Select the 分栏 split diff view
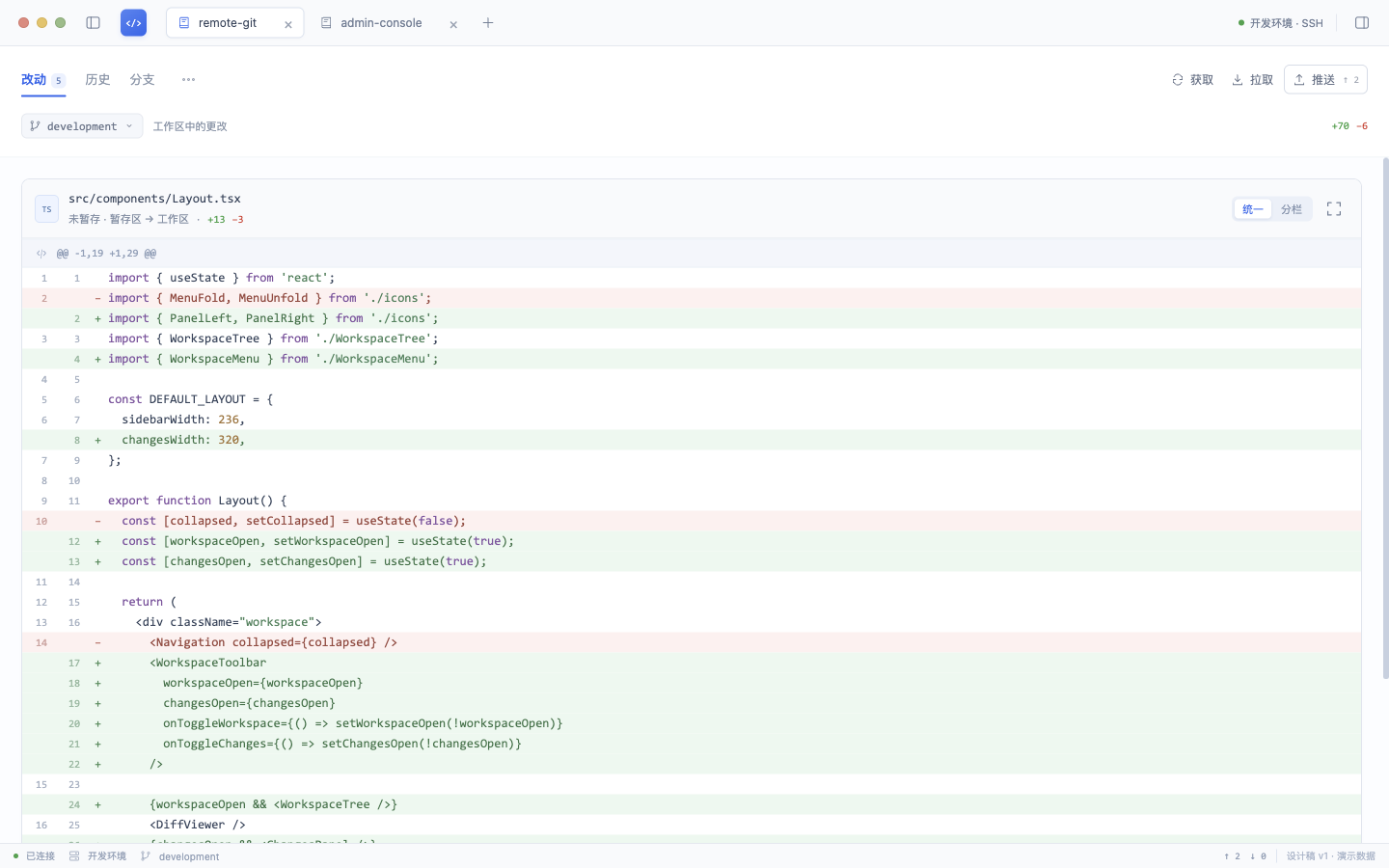Image resolution: width=1389 pixels, height=868 pixels. click(x=1292, y=209)
